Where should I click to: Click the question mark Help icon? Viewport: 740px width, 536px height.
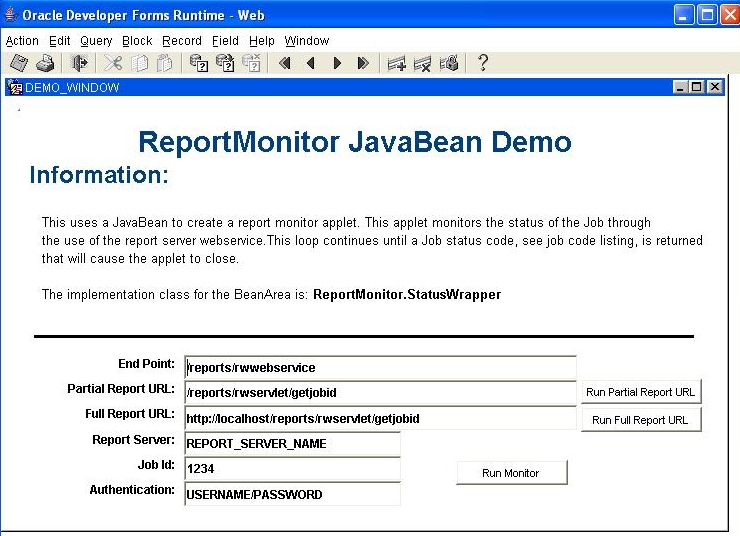[482, 63]
